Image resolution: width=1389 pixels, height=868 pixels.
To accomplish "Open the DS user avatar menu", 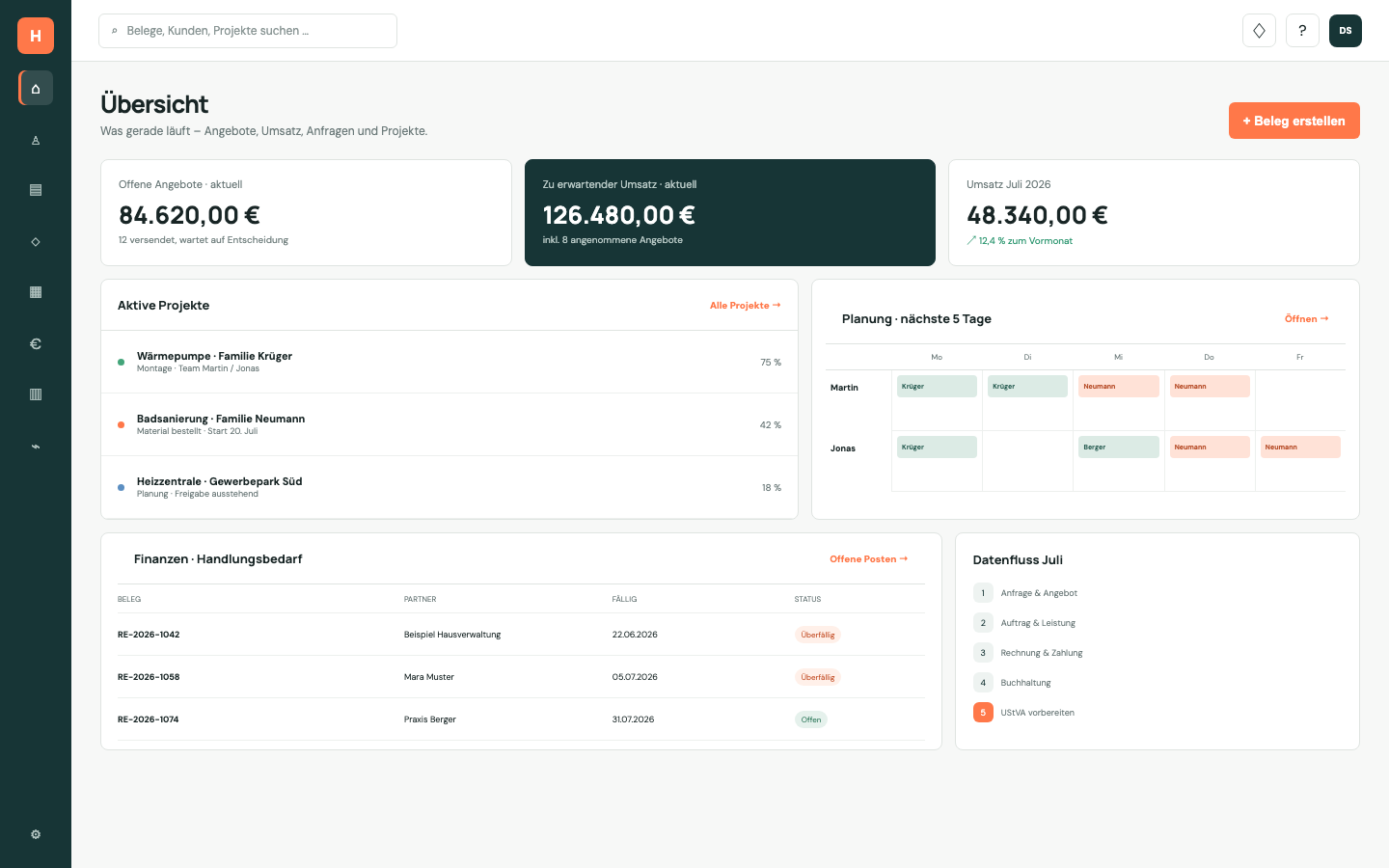I will click(1346, 31).
